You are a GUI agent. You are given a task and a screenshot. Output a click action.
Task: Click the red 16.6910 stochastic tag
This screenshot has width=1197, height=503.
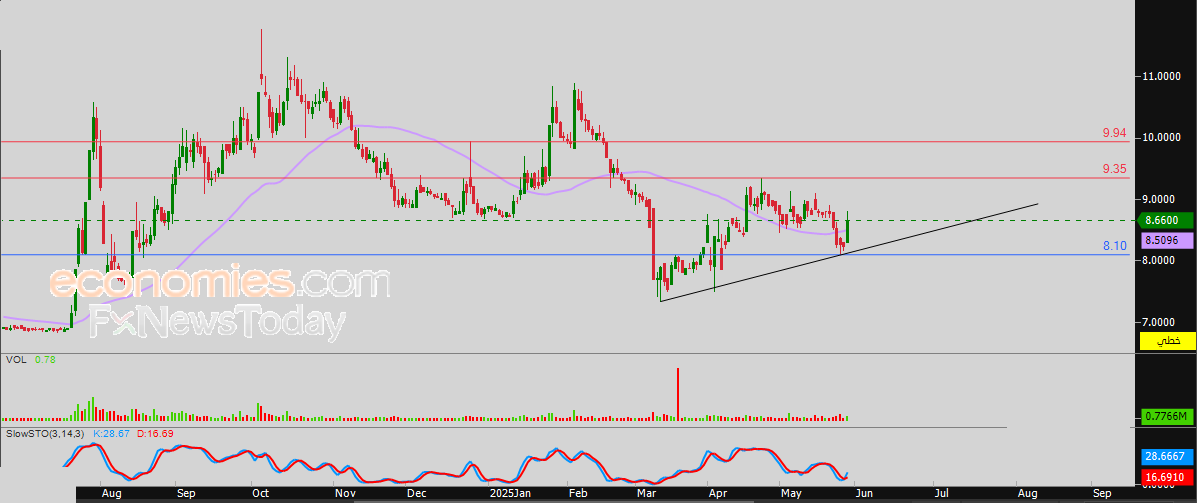[x=1166, y=478]
